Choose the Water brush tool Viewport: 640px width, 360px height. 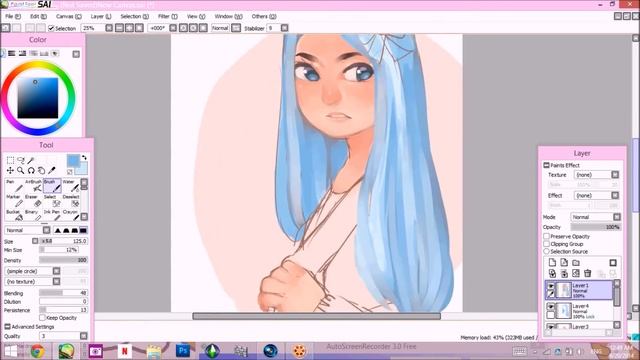[x=71, y=185]
